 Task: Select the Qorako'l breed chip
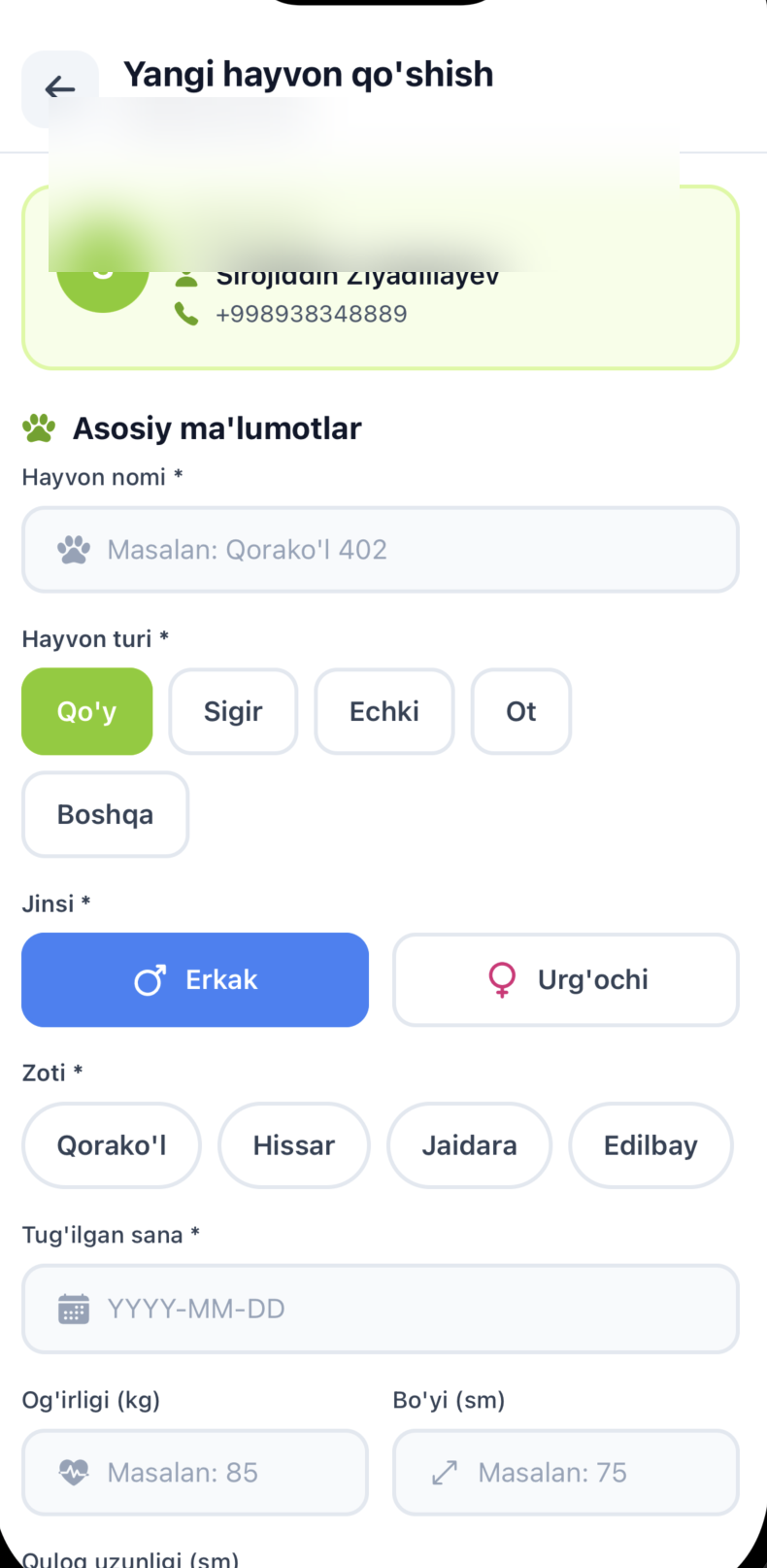pos(112,1145)
